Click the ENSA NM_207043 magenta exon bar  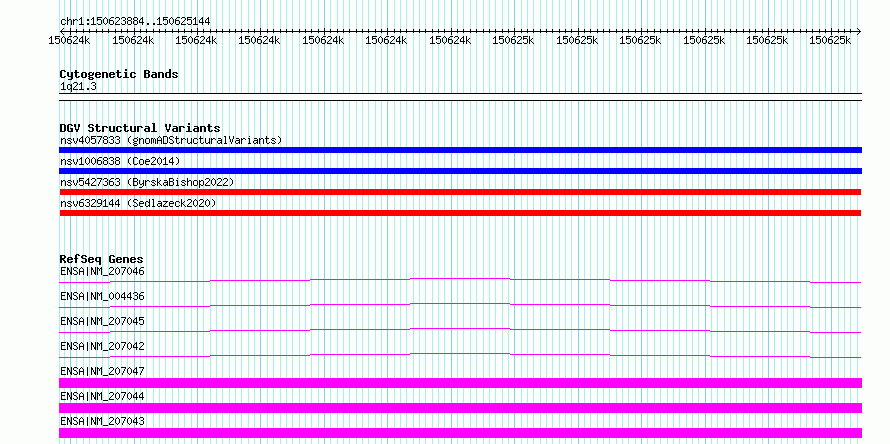click(x=460, y=433)
